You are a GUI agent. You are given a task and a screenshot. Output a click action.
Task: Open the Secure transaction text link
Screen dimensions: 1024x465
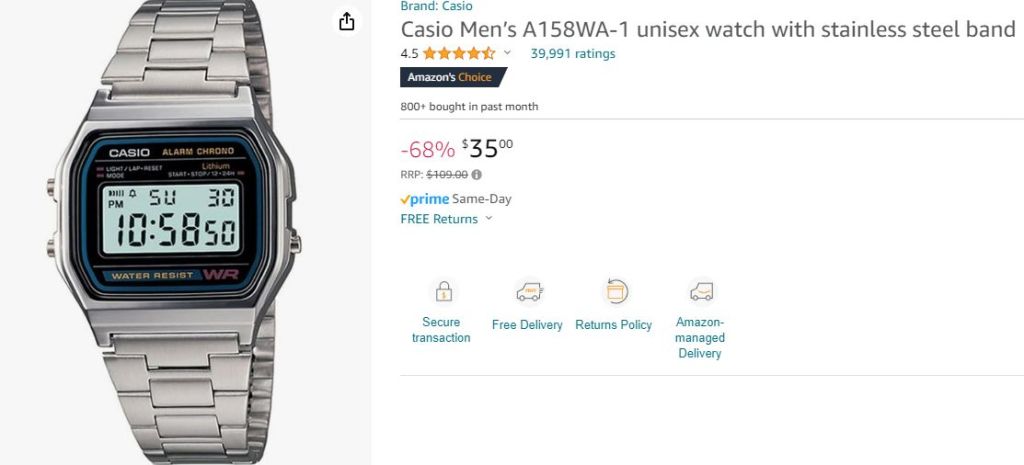[x=441, y=330]
